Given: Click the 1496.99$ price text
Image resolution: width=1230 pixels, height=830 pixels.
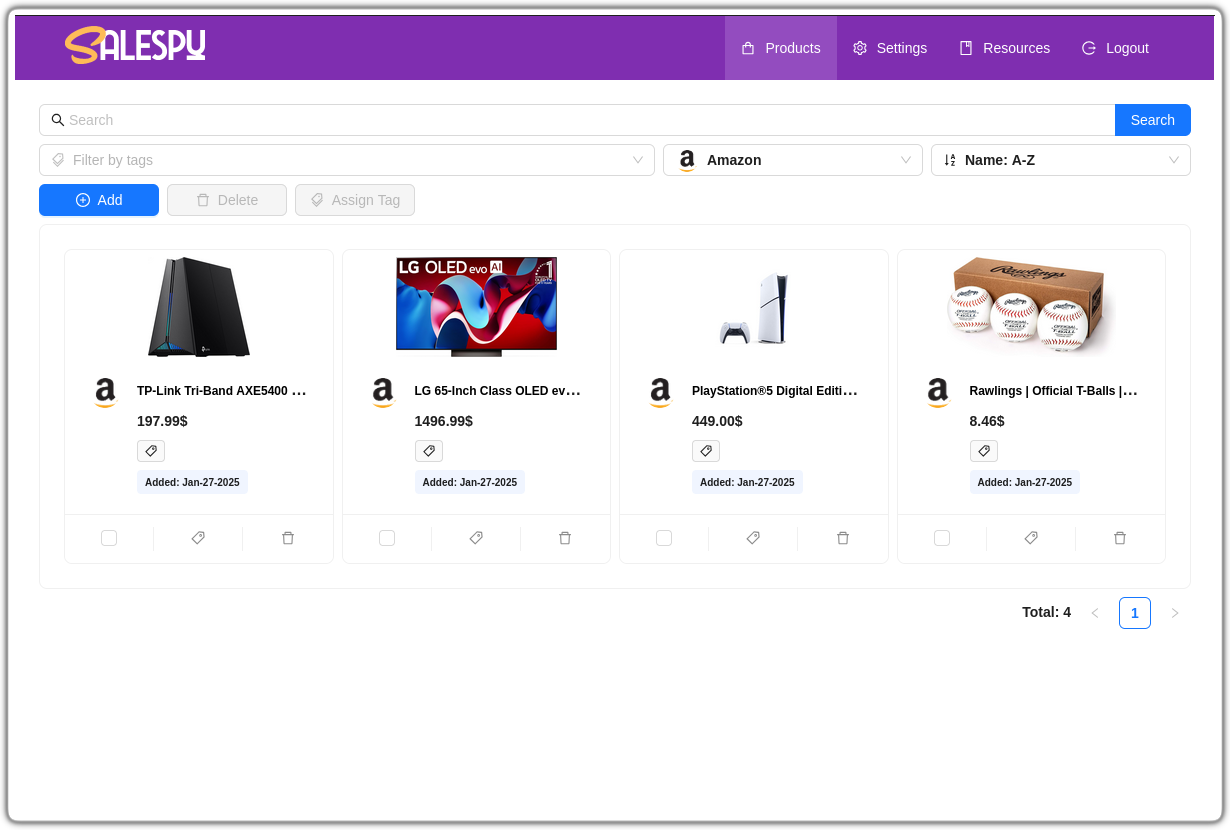Looking at the screenshot, I should pos(444,421).
